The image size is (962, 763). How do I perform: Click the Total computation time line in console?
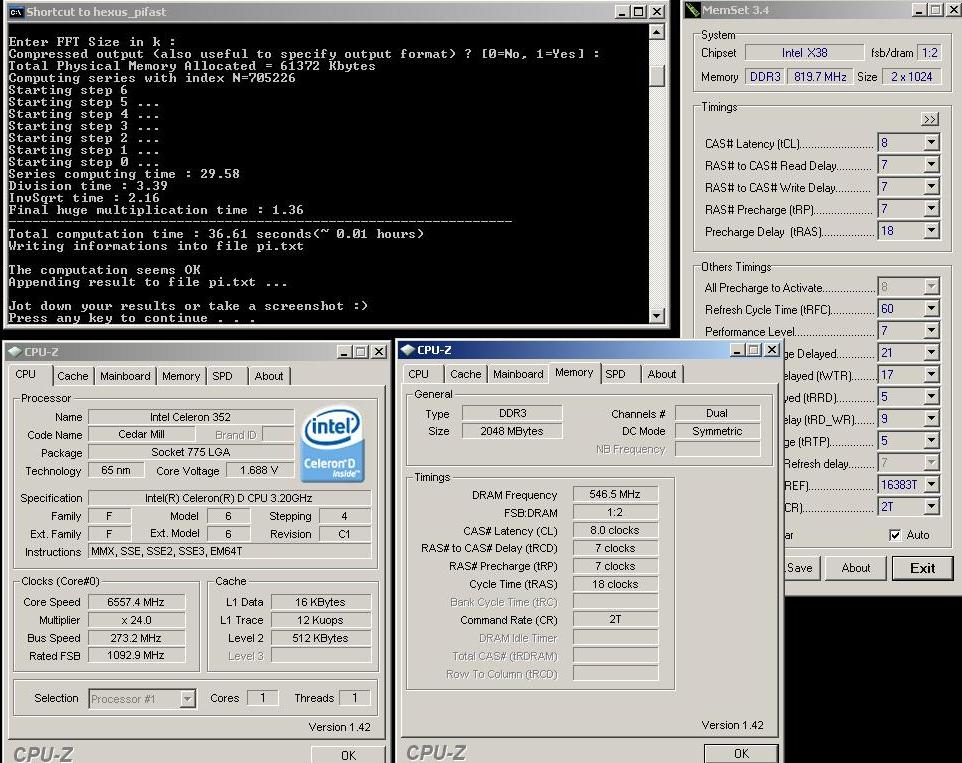(x=216, y=234)
